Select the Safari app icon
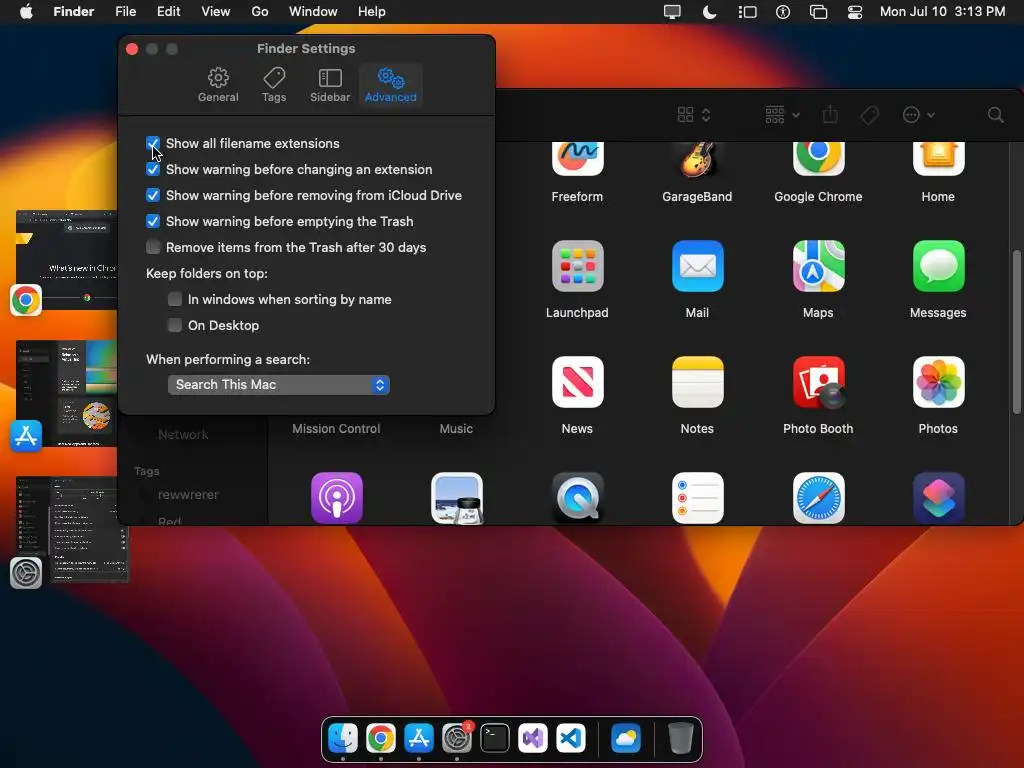This screenshot has width=1024, height=768. tap(818, 498)
